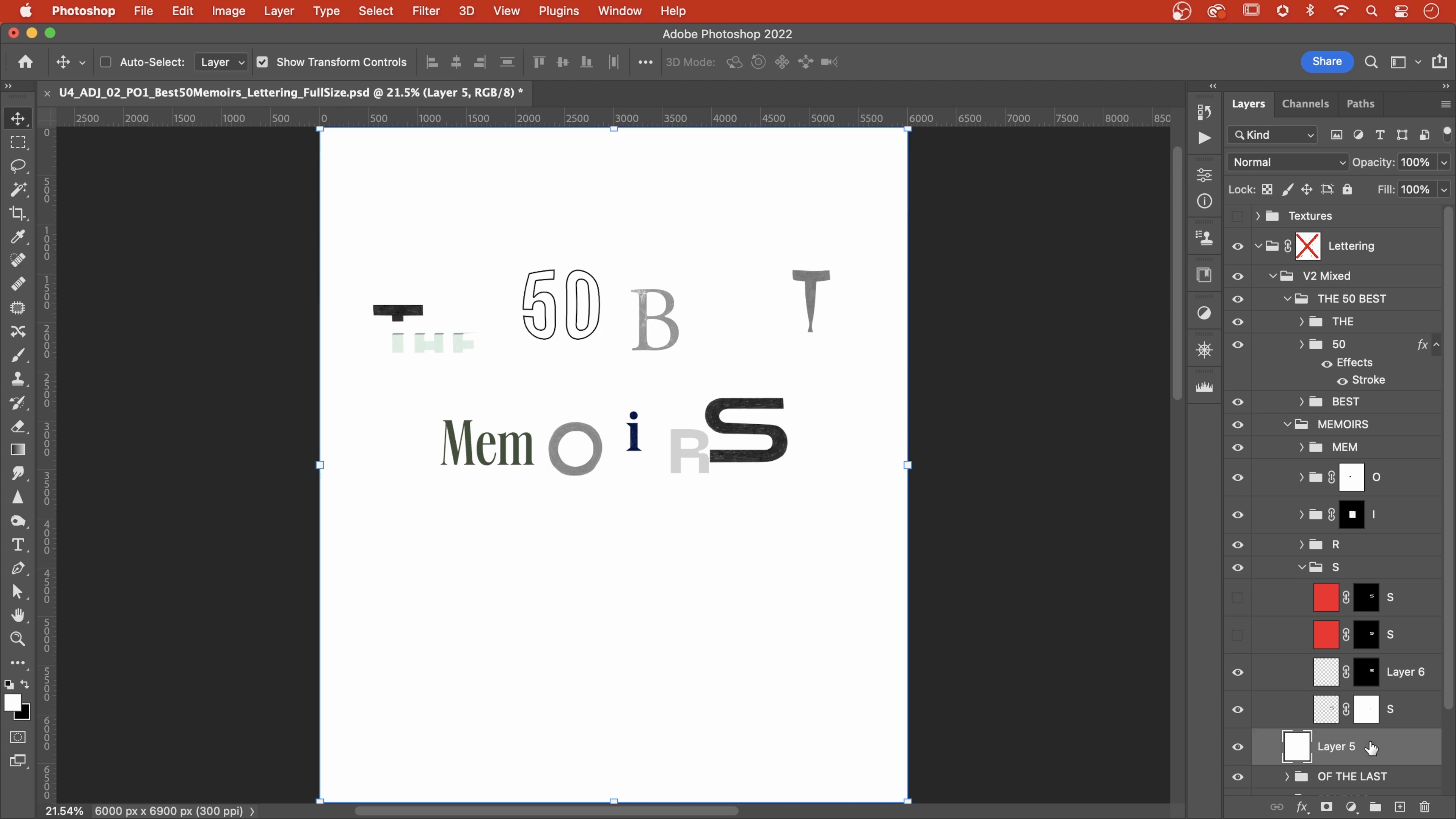Viewport: 1456px width, 819px height.
Task: Click the Share button
Action: tap(1327, 61)
